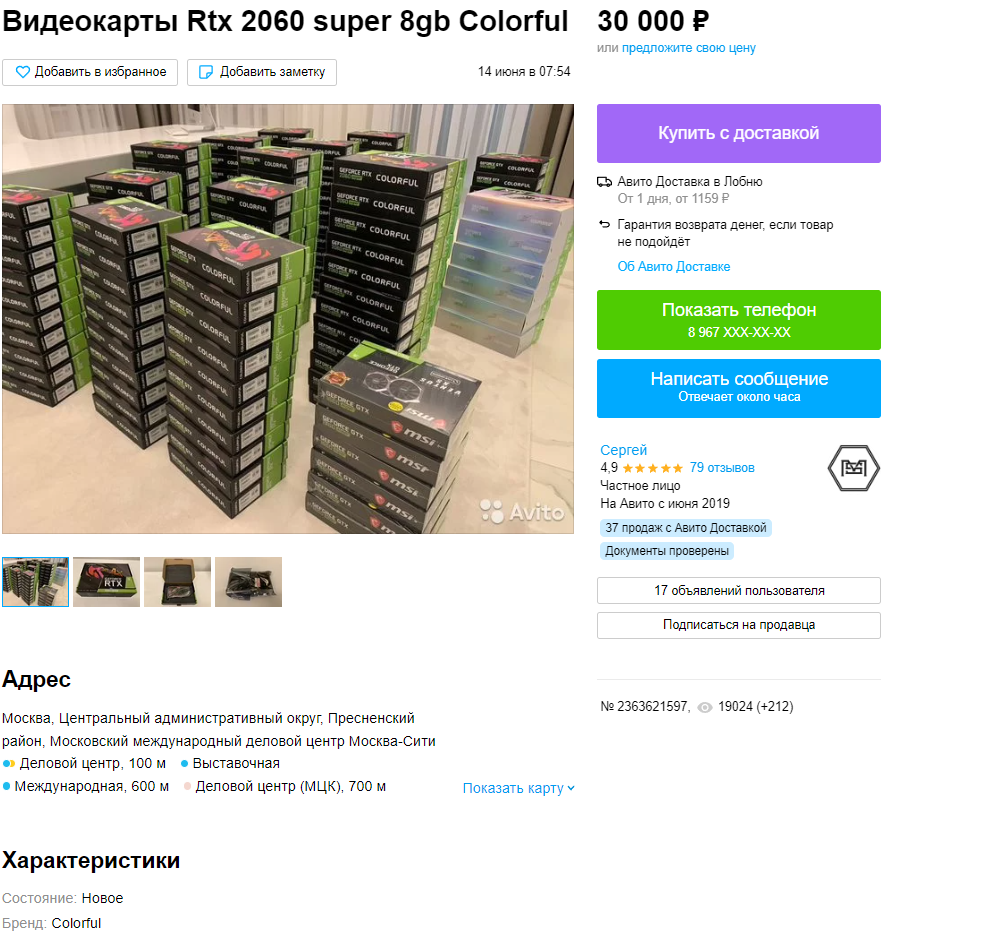The width and height of the screenshot is (1004, 938).
Task: Click Подписаться на продавца button
Action: pos(738,625)
